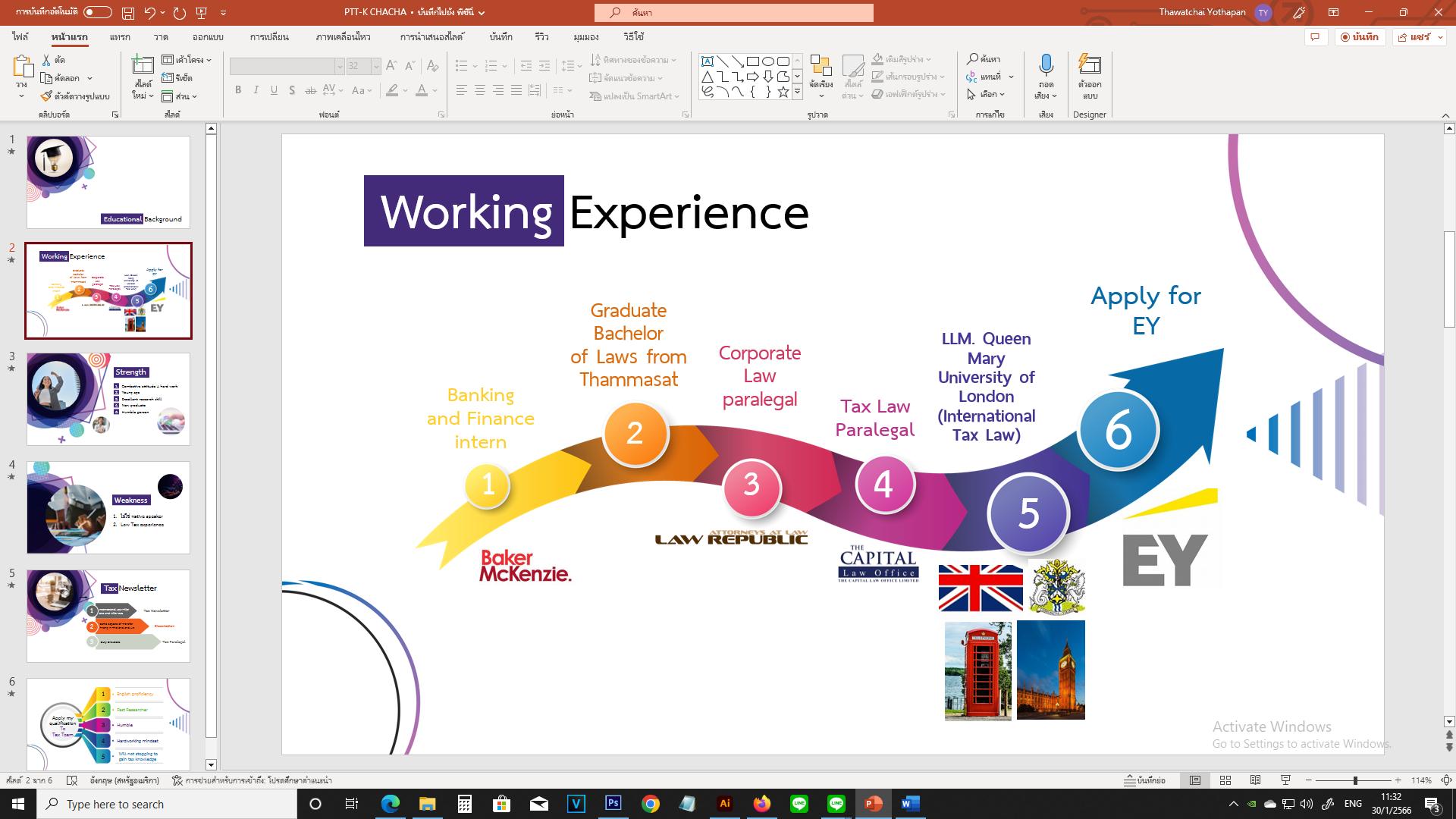Click the Dictate microphone icon
The width and height of the screenshot is (1456, 819).
tap(1046, 65)
